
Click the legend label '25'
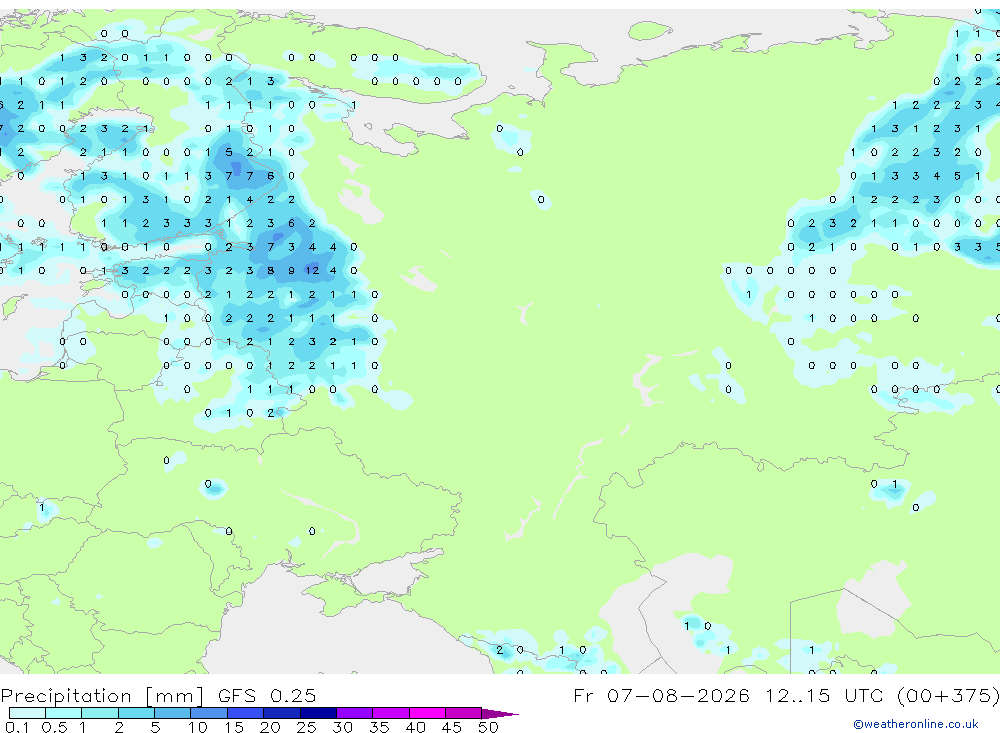306,727
